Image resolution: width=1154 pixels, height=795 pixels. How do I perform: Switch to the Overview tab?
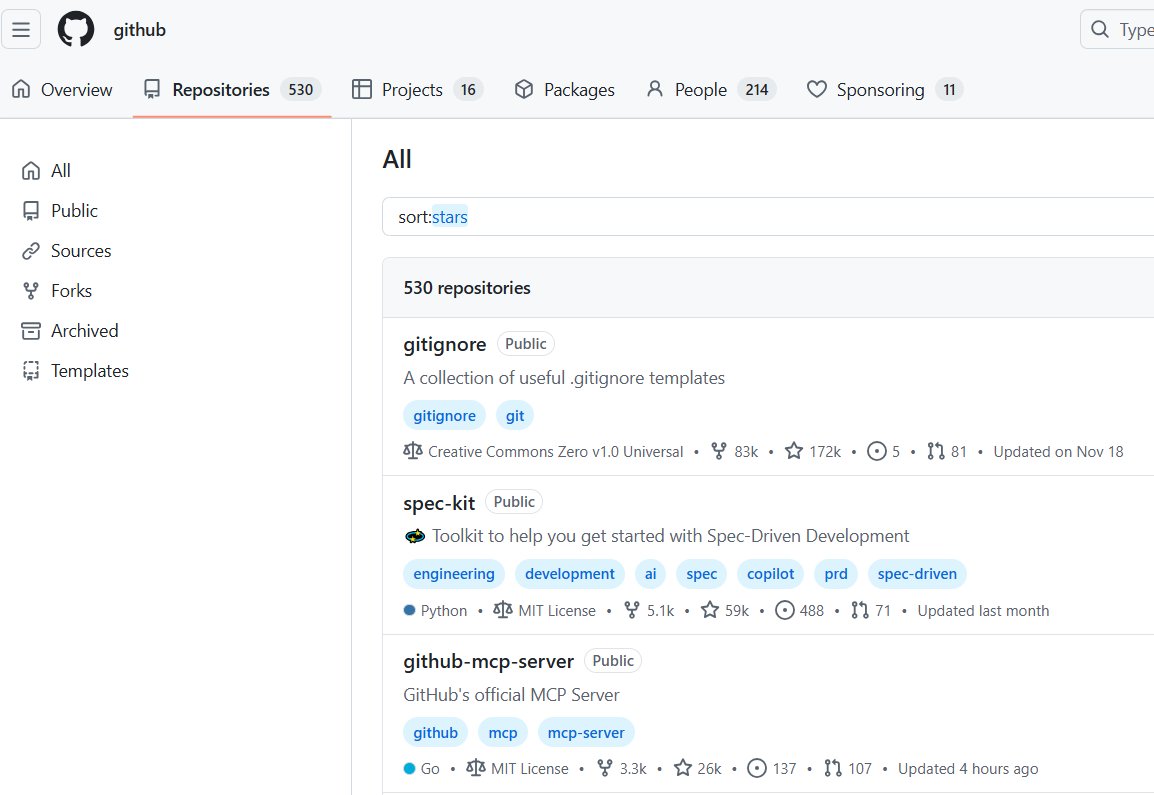click(63, 90)
